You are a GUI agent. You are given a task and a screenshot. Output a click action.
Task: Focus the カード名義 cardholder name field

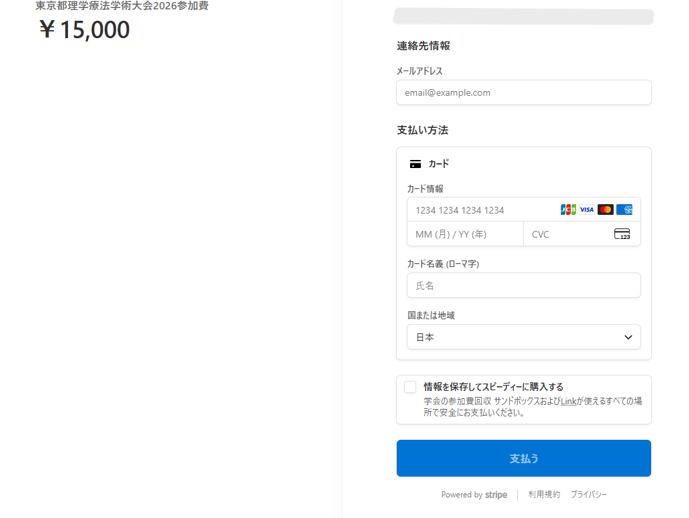[x=523, y=286]
